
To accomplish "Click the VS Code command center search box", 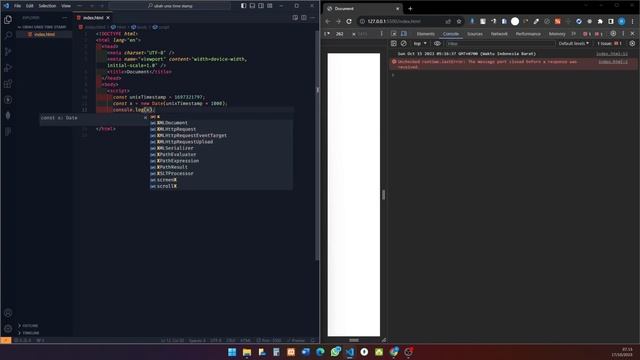I will tap(169, 6).
